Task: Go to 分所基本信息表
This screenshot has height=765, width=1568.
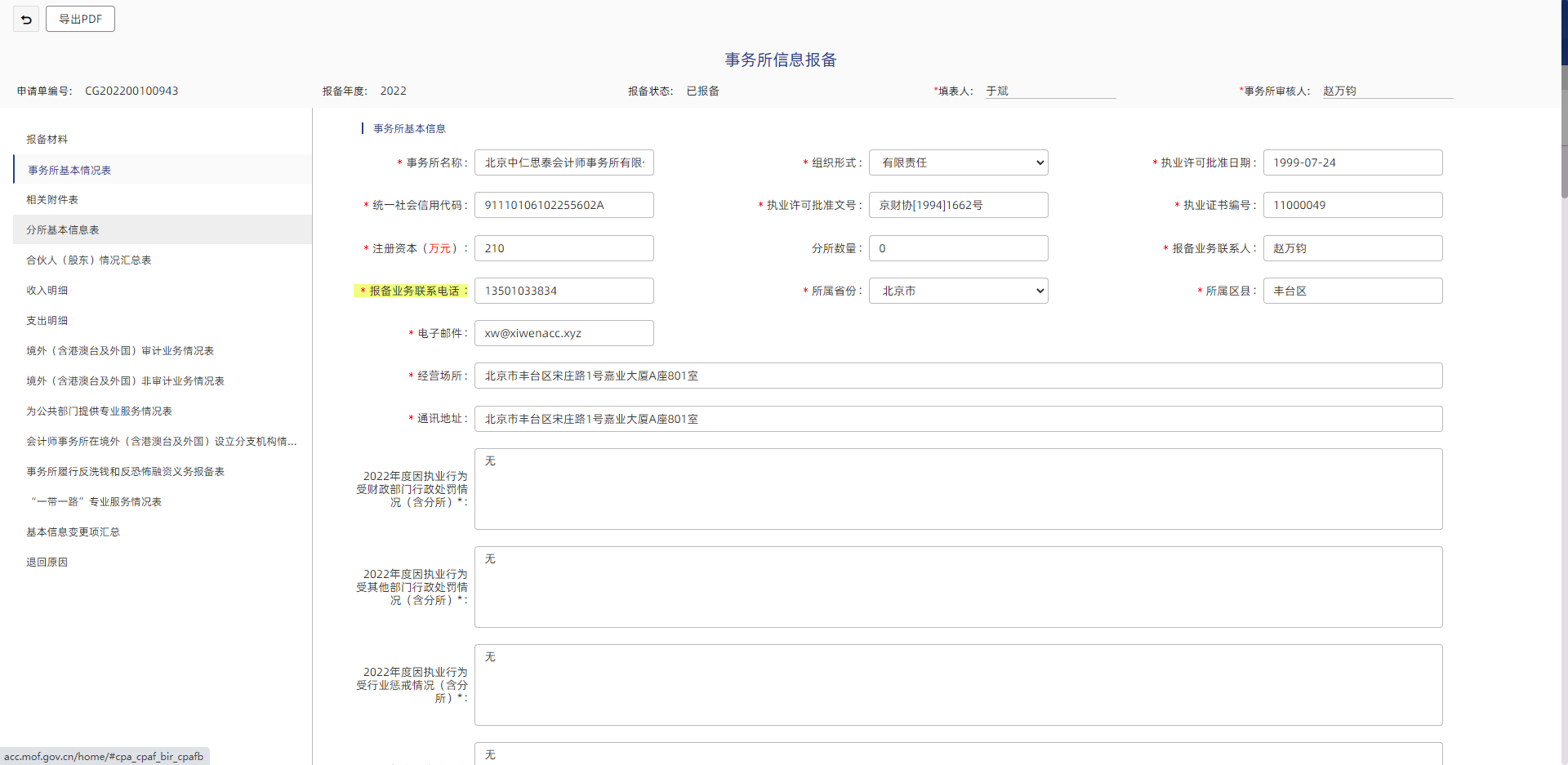Action: 63,230
